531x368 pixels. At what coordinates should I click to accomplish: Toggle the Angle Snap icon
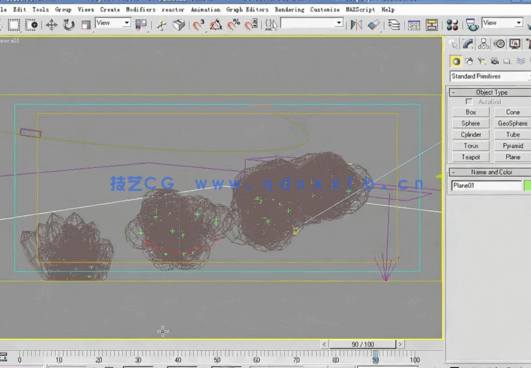[x=216, y=25]
